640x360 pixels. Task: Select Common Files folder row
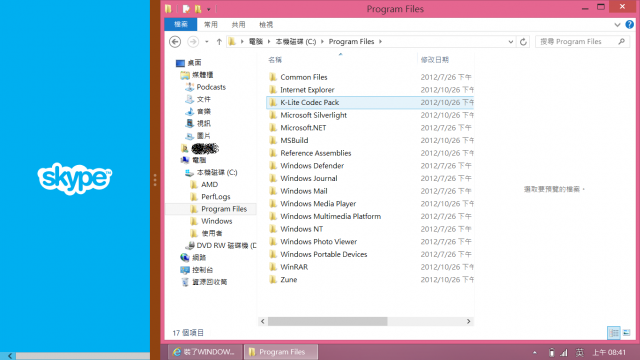click(x=370, y=77)
